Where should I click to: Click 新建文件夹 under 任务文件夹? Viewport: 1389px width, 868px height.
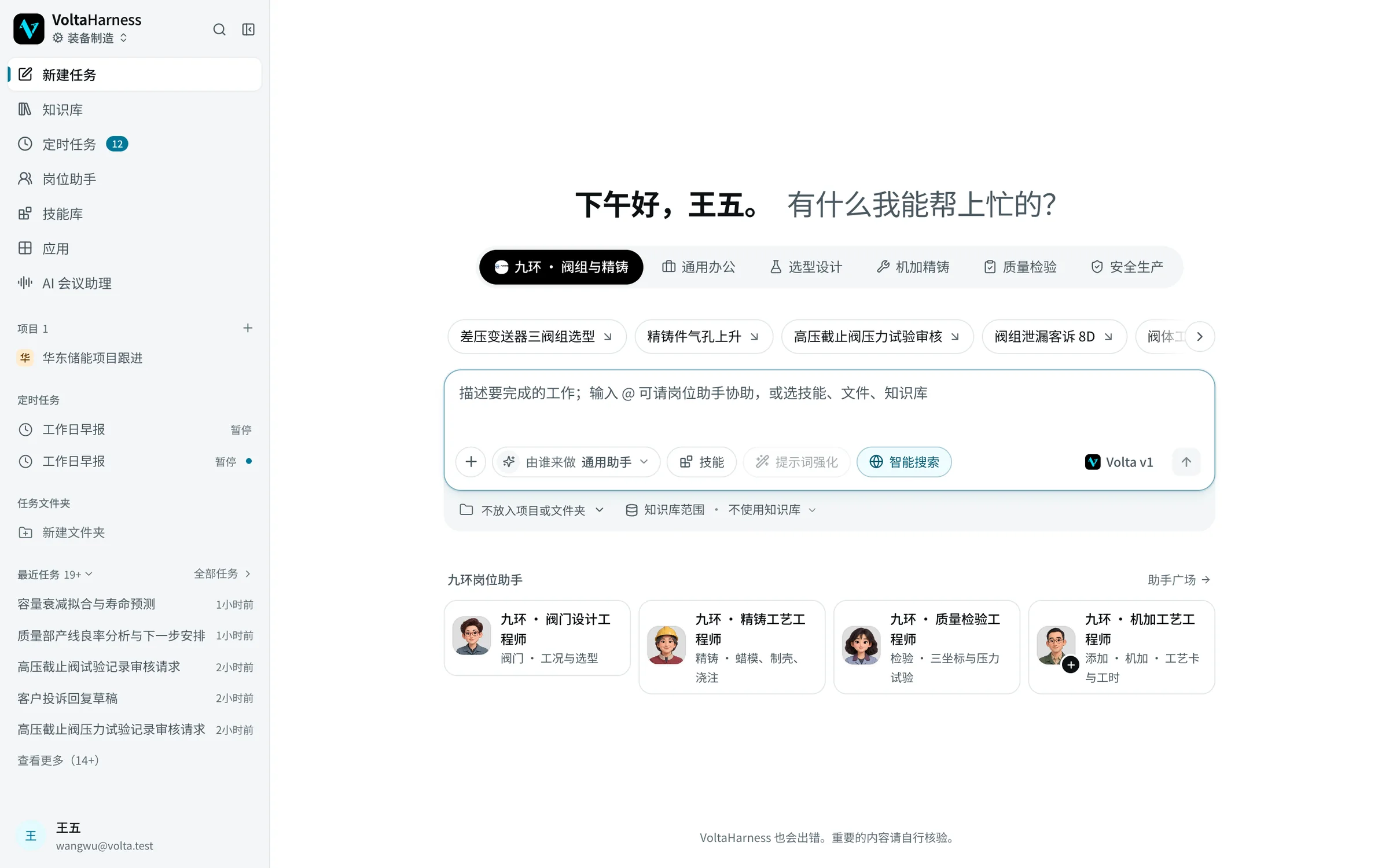[x=134, y=532]
